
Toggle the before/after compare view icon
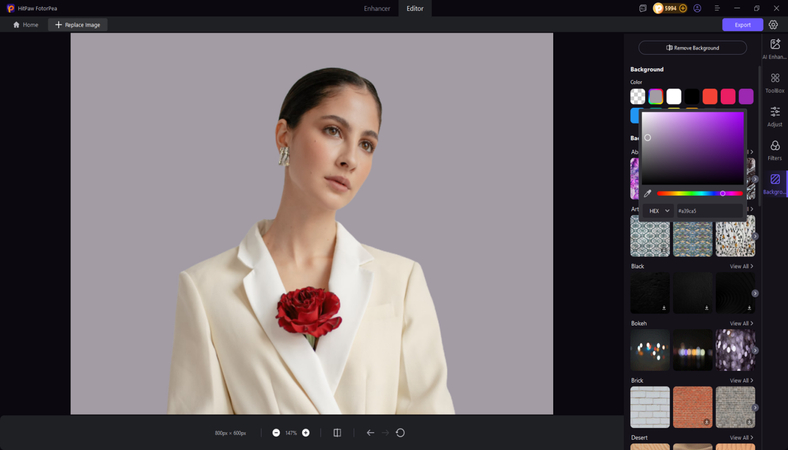pos(337,433)
